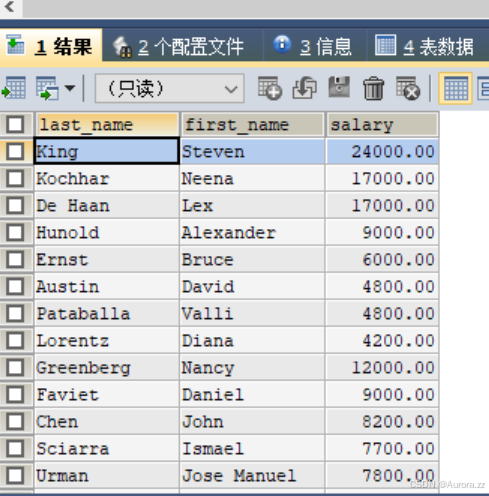Click the first_name column header

(x=252, y=125)
